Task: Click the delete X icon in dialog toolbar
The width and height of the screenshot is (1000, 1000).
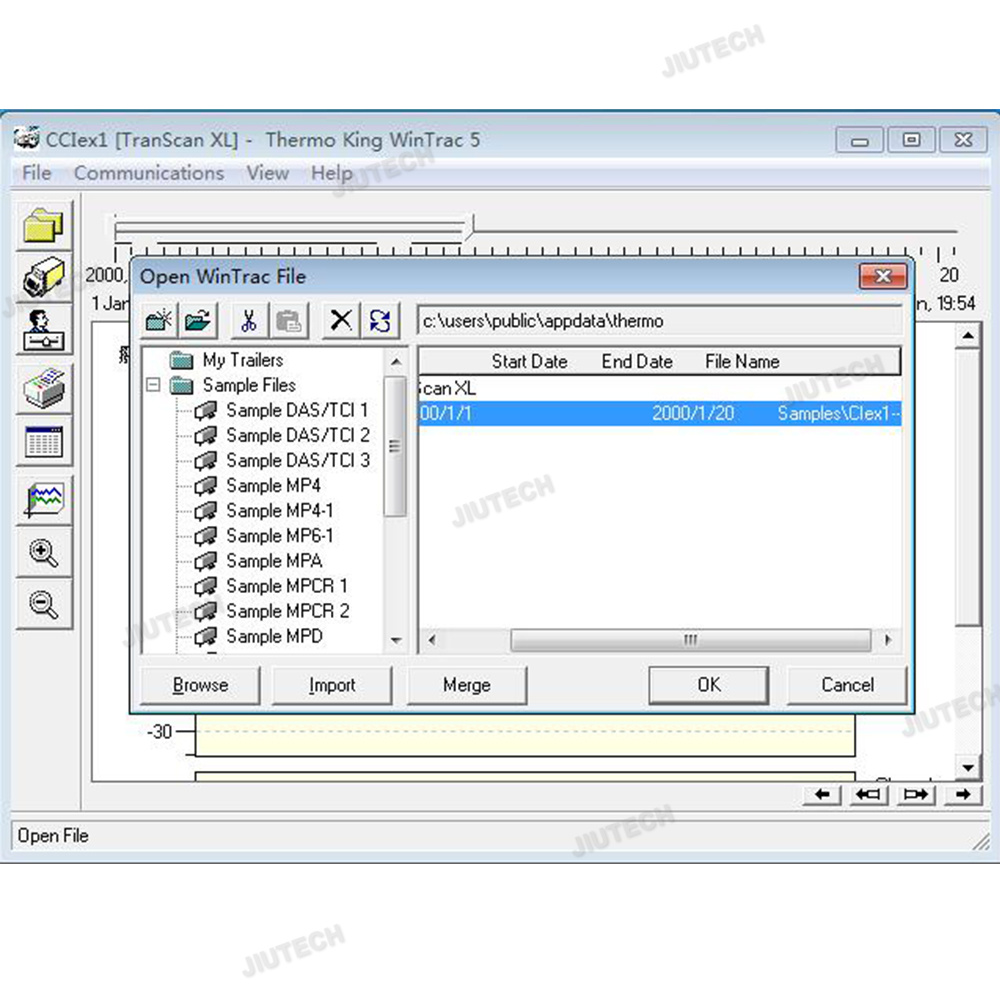Action: tap(341, 320)
